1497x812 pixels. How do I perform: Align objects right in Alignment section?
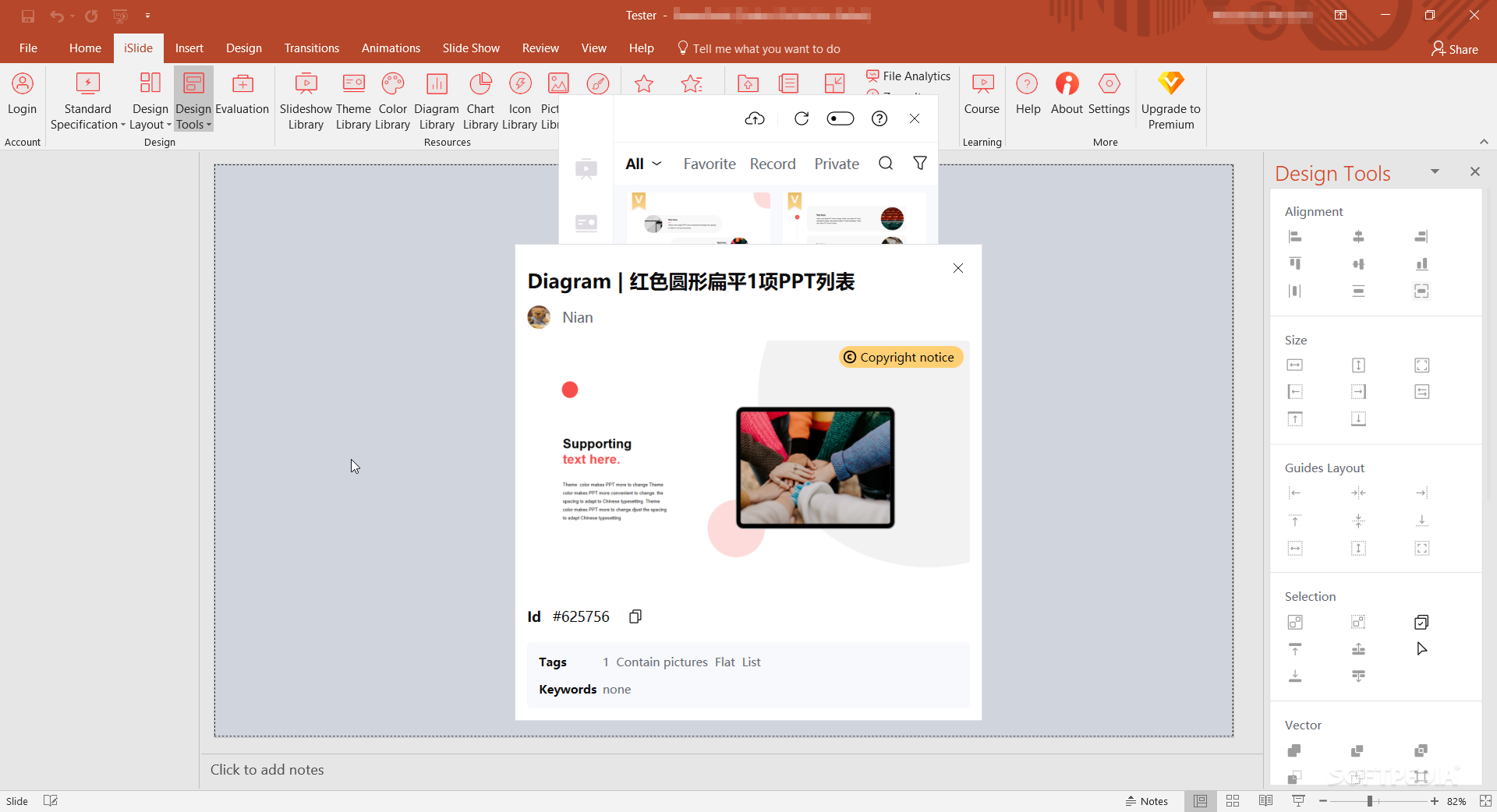click(1421, 236)
